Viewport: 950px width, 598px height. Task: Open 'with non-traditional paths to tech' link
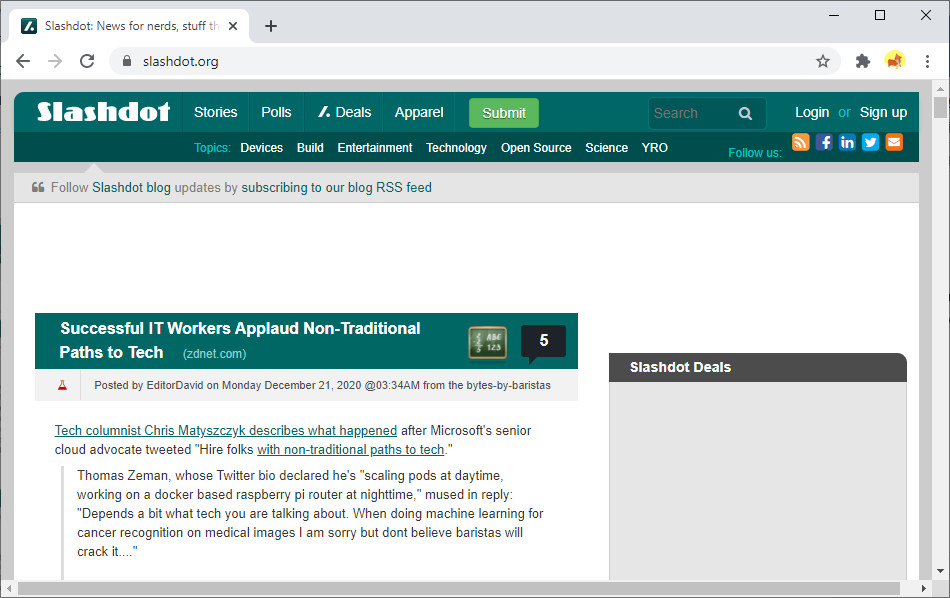[351, 450]
